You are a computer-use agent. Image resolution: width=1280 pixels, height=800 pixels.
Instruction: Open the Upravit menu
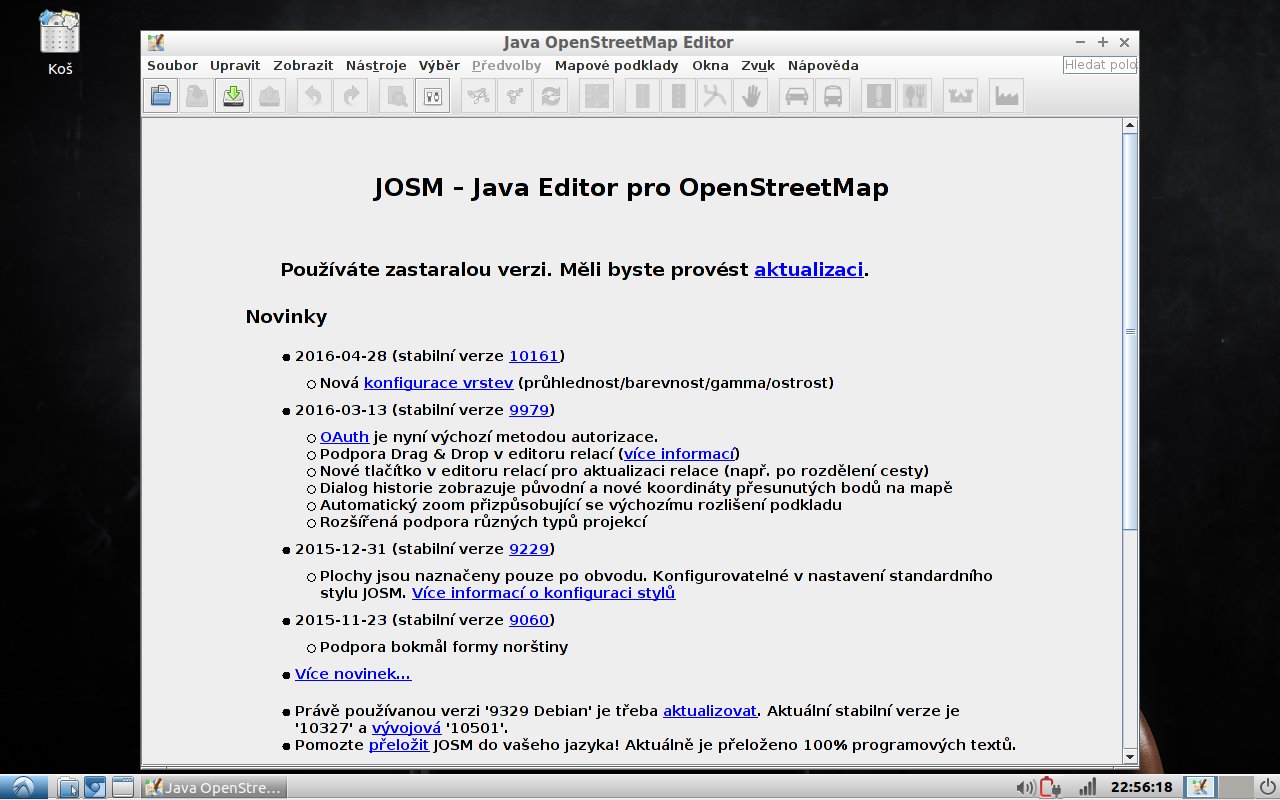pos(235,65)
